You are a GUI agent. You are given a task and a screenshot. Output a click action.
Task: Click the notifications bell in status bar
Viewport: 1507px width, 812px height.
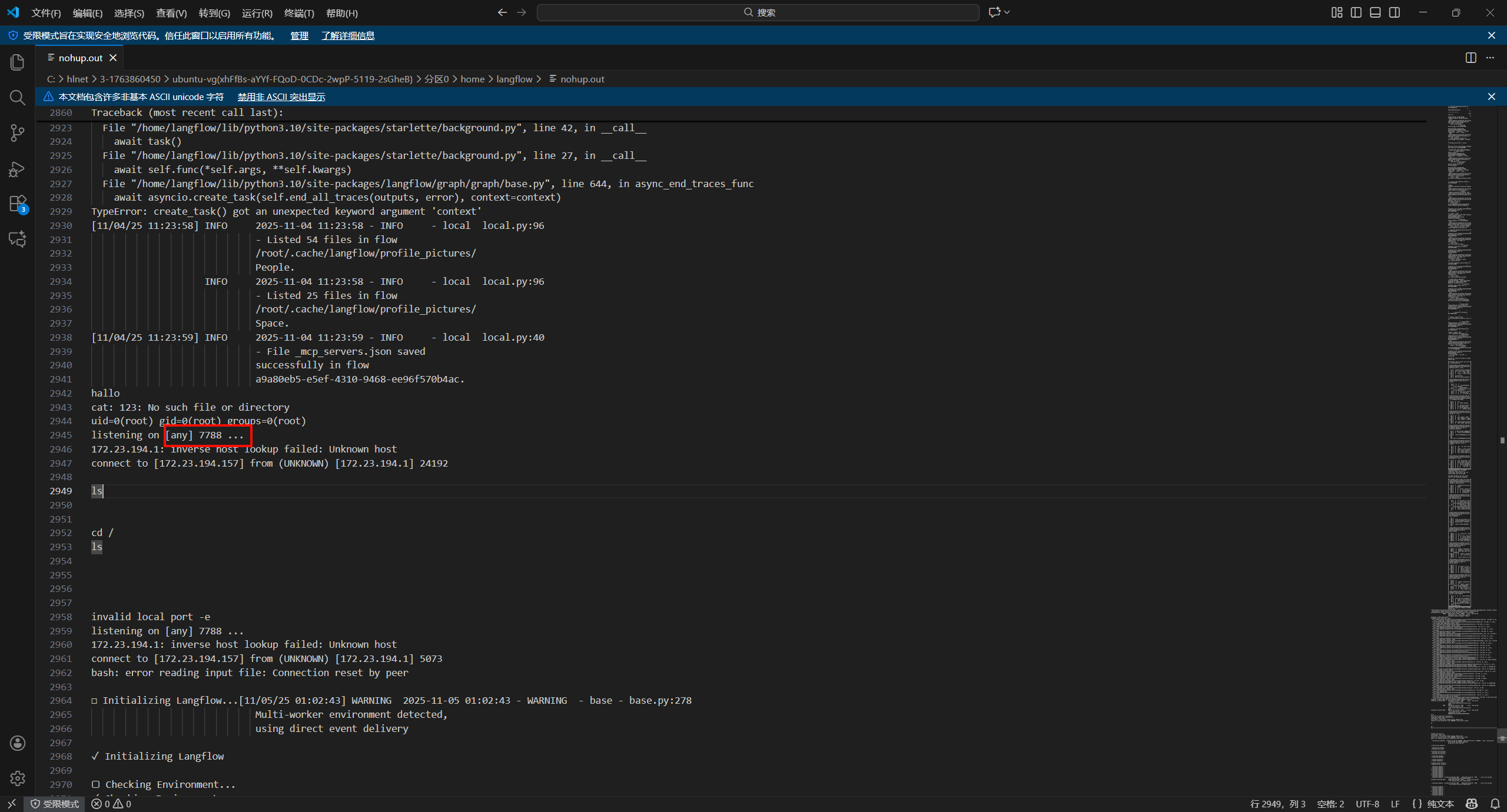[x=1495, y=804]
